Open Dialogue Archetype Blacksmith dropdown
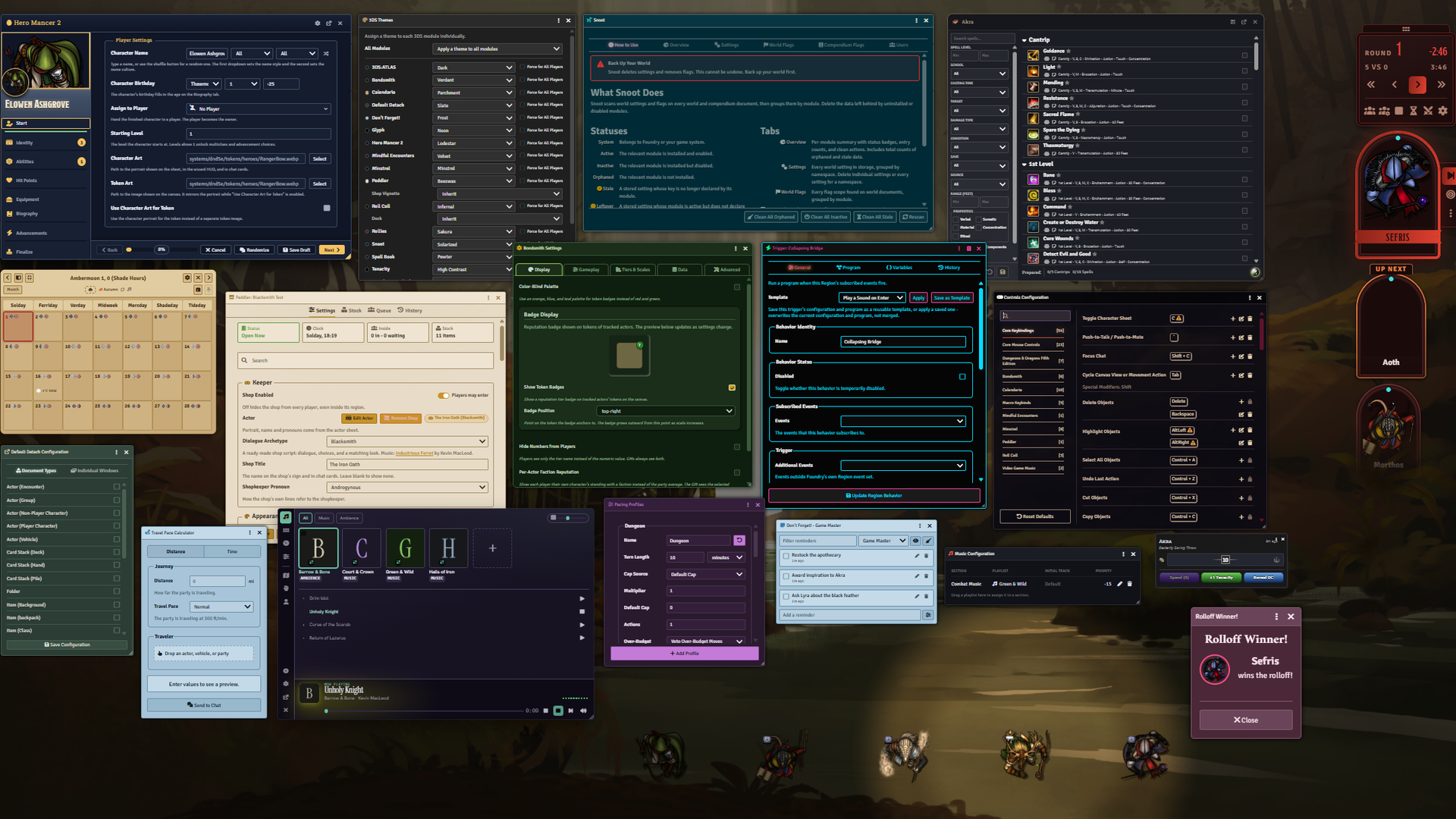 [408, 441]
